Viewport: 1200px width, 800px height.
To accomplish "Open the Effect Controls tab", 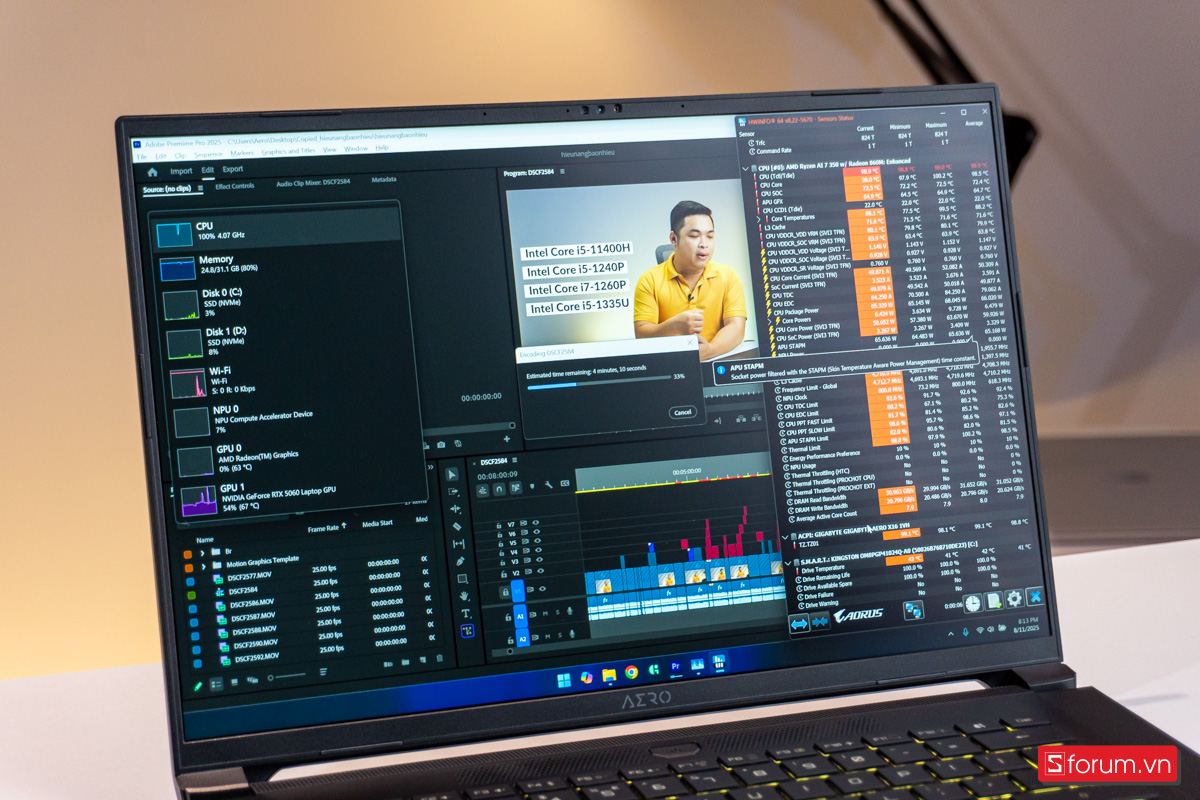I will (x=235, y=185).
